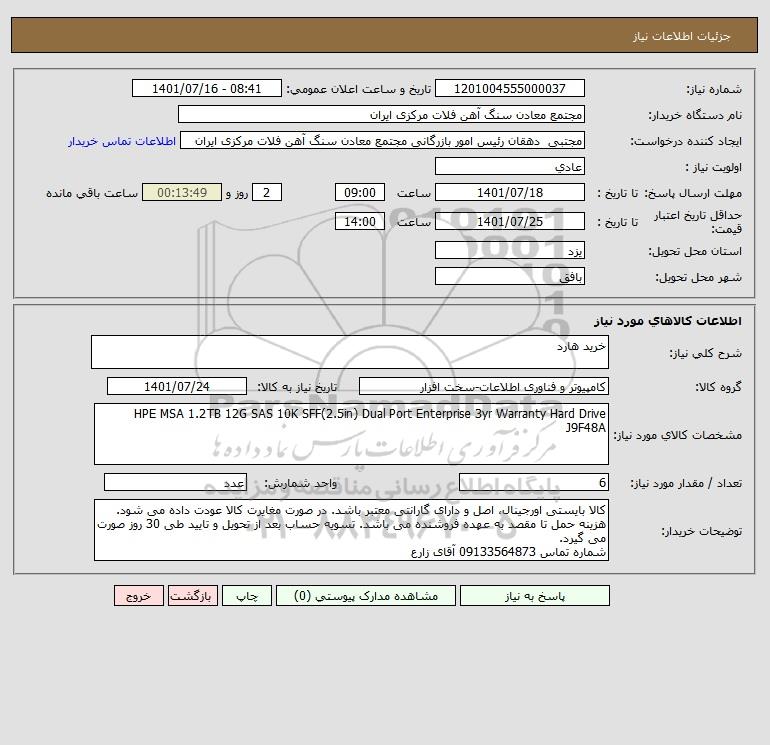Open اطلاعات تماس خریدار link
Image resolution: width=770 pixels, height=745 pixels.
(122, 141)
